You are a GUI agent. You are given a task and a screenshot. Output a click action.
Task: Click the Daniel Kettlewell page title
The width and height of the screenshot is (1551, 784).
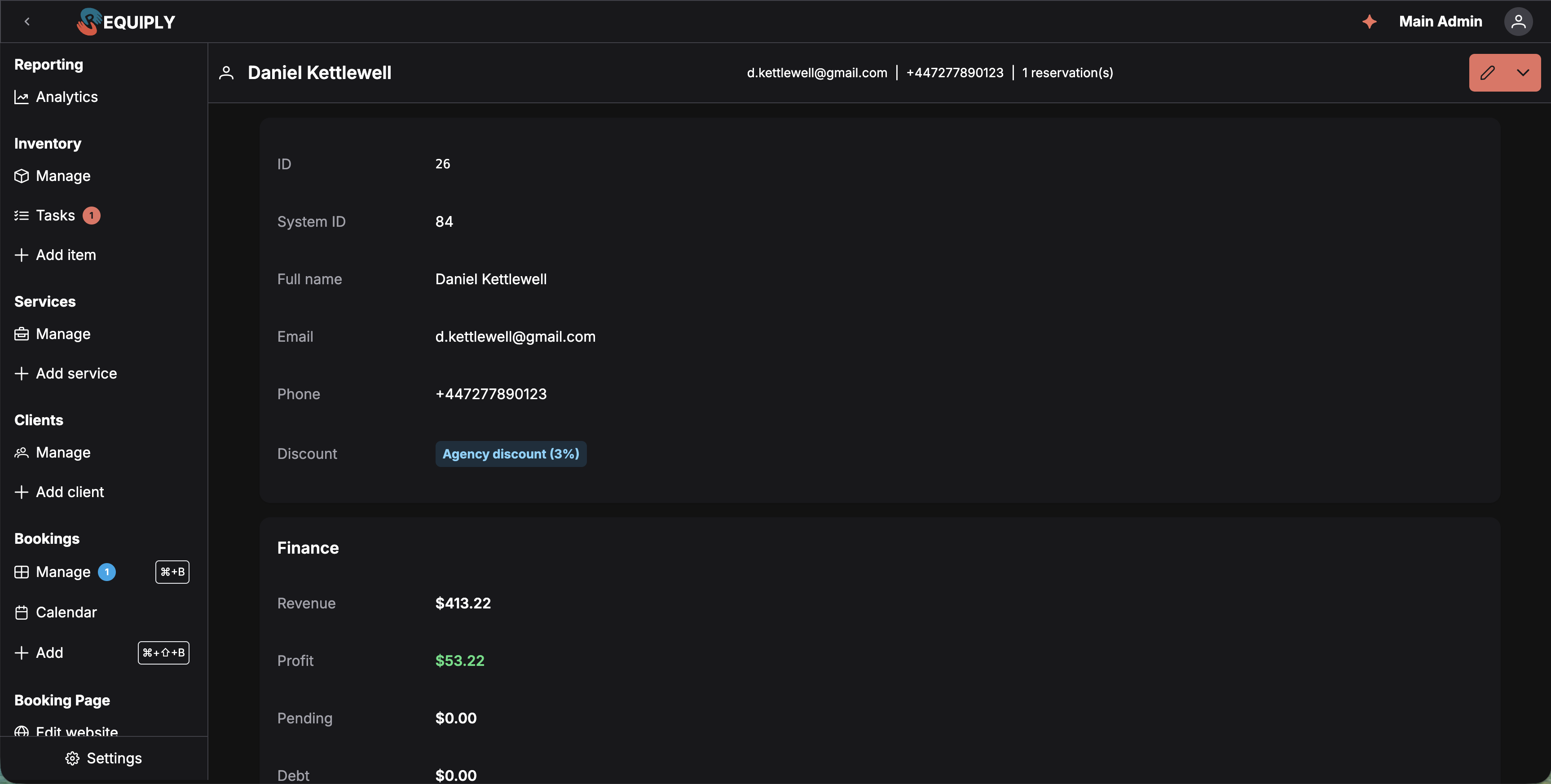[320, 73]
